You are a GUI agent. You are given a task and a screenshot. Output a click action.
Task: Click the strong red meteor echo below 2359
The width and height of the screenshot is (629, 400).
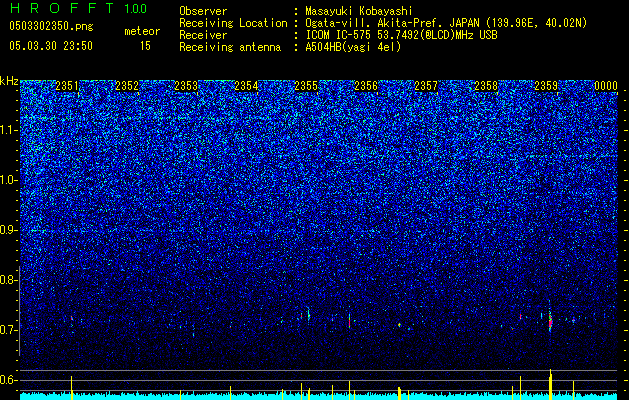click(x=550, y=322)
